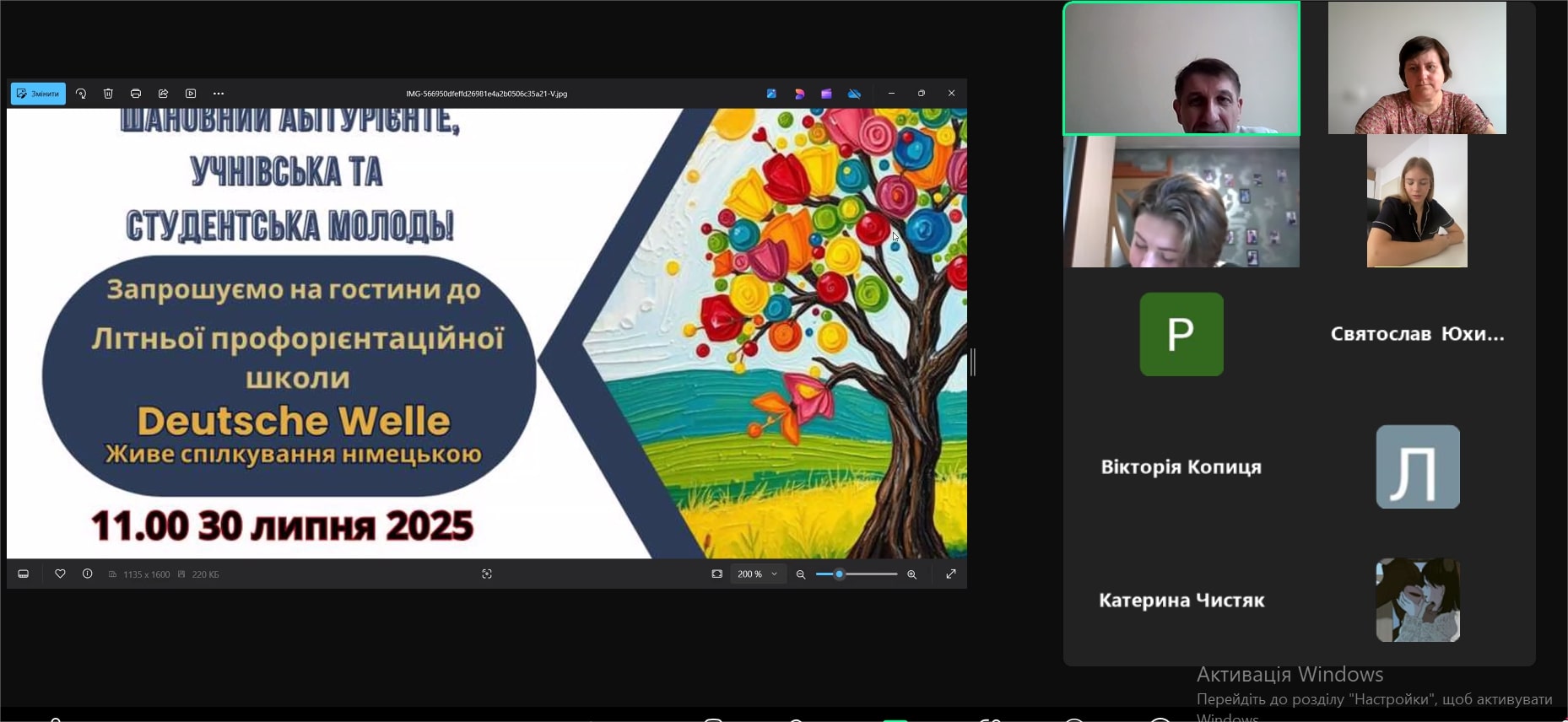Delete the image using the trash icon

click(108, 94)
